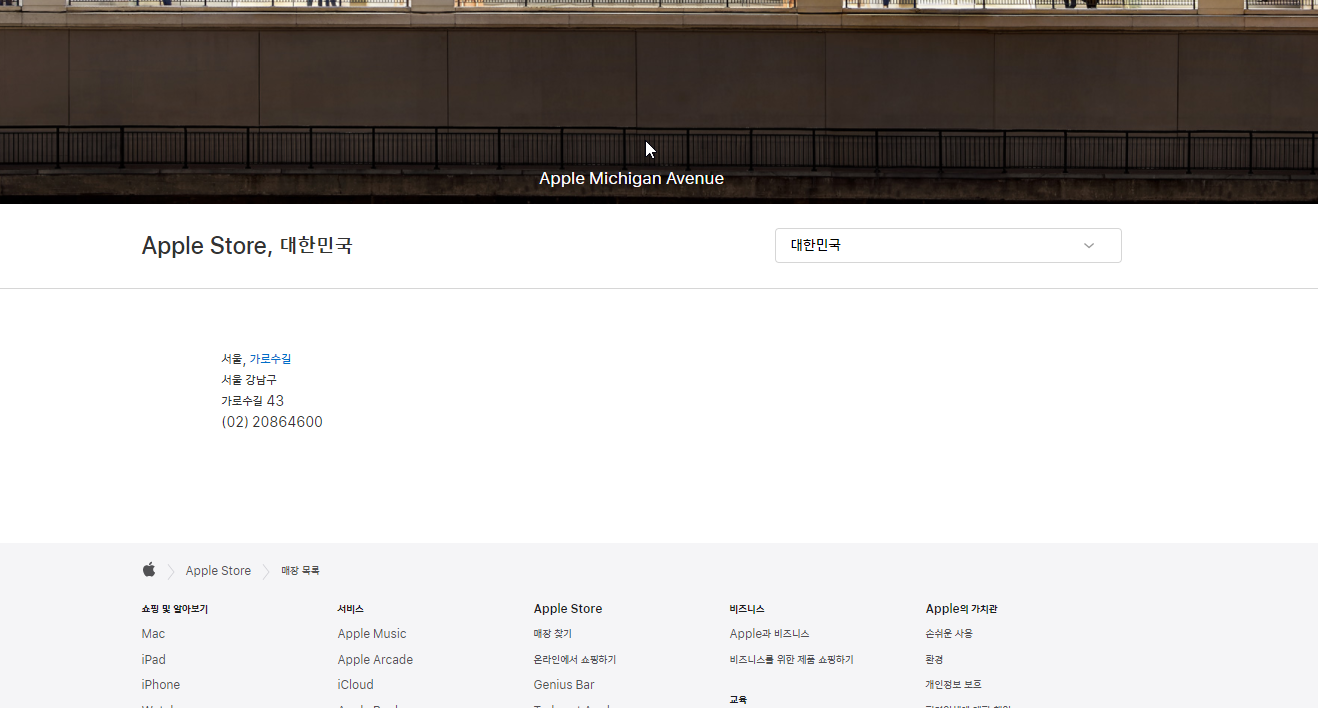Open 개인정보 보호 footer link

point(953,685)
